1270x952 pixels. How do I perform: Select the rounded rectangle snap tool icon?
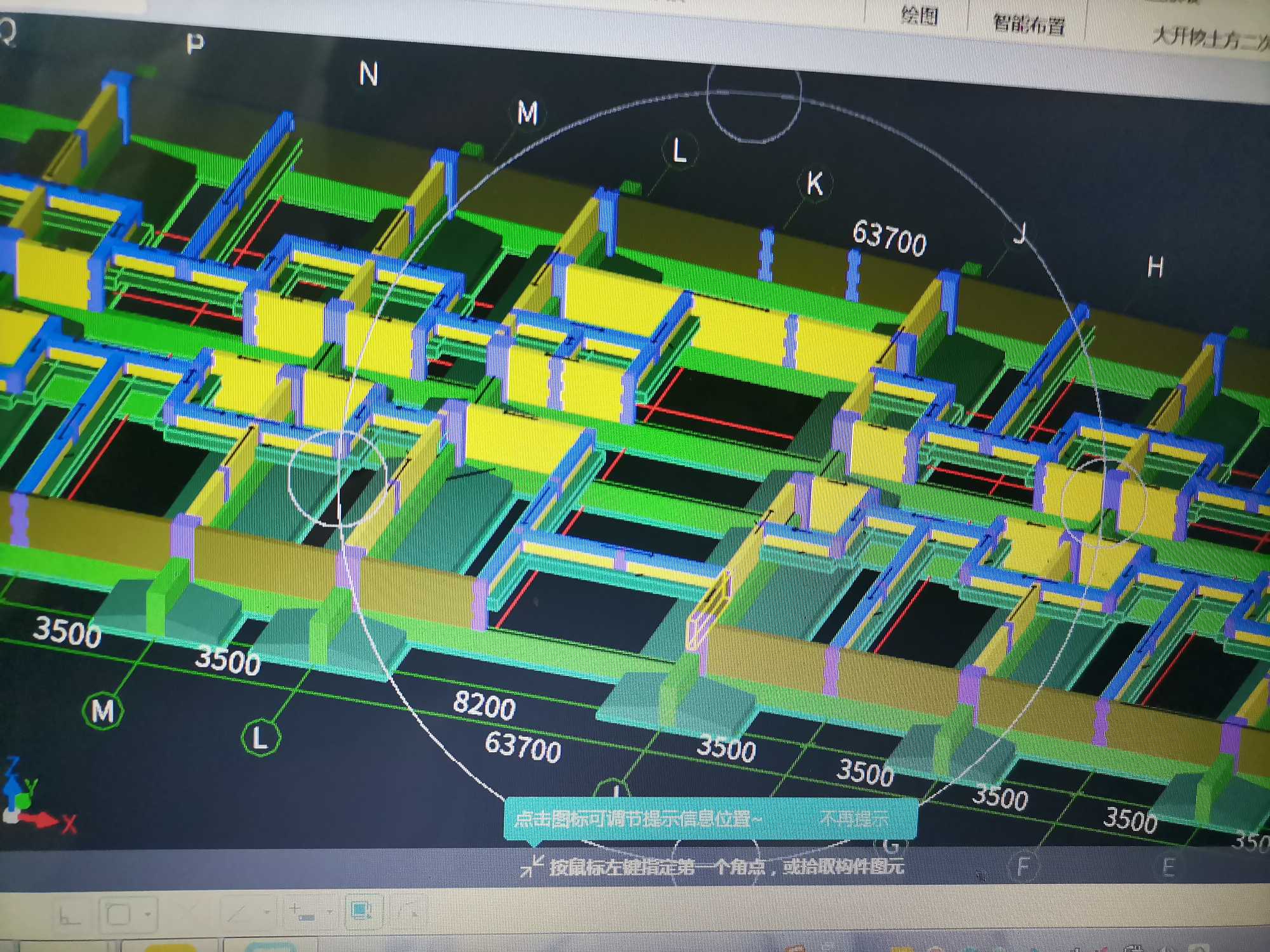119,915
